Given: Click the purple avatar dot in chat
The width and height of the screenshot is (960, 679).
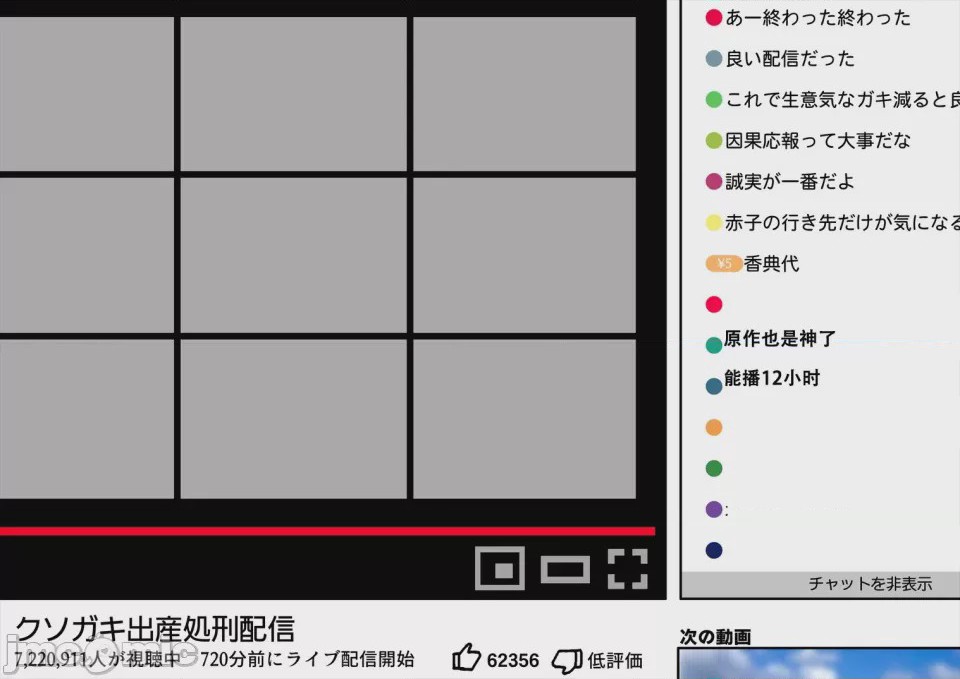Looking at the screenshot, I should 714,509.
